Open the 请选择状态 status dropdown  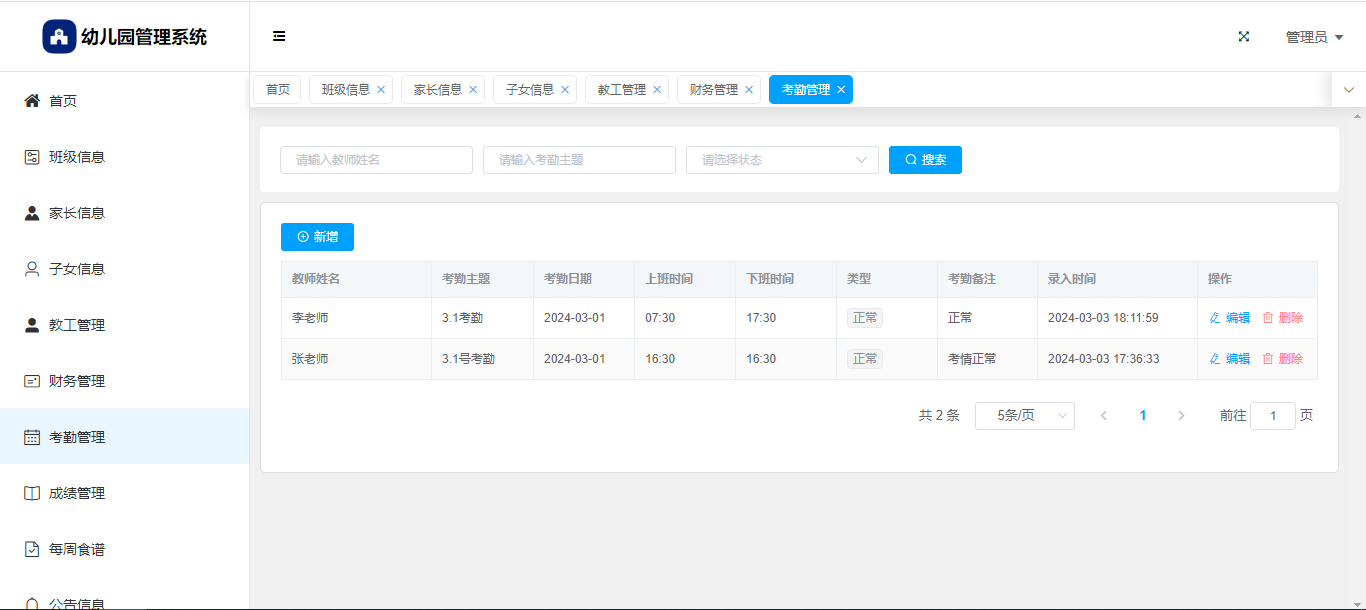point(781,160)
